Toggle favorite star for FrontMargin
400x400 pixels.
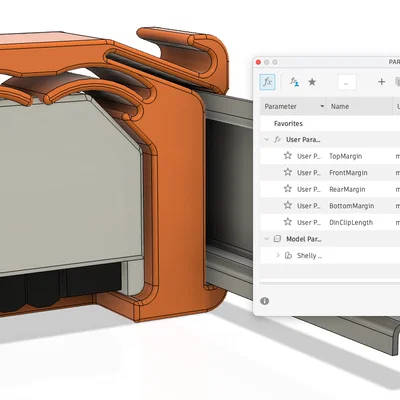click(x=288, y=172)
